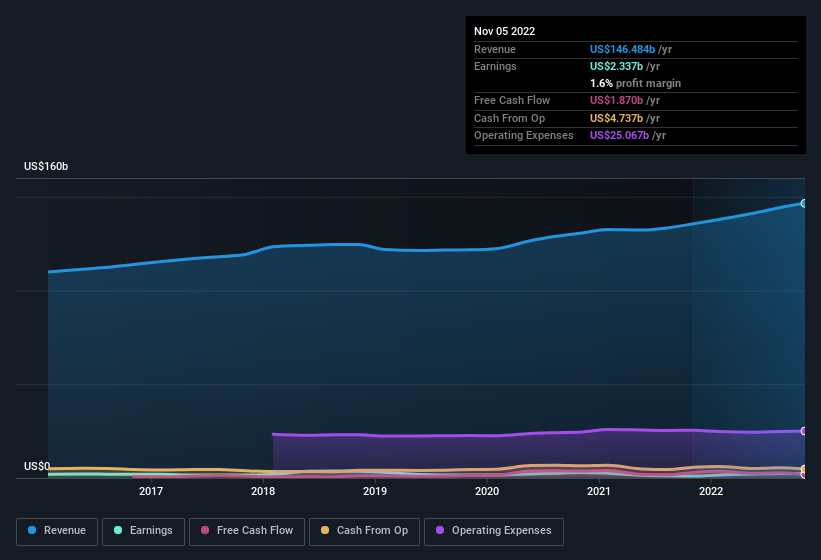Image resolution: width=821 pixels, height=560 pixels.
Task: Click the US$1.870b free cash flow value
Action: [616, 100]
